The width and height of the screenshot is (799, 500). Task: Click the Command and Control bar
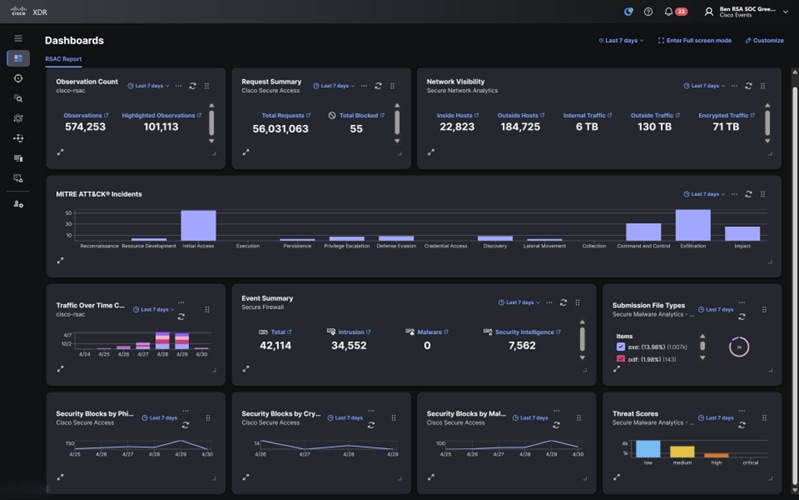pyautogui.click(x=644, y=232)
